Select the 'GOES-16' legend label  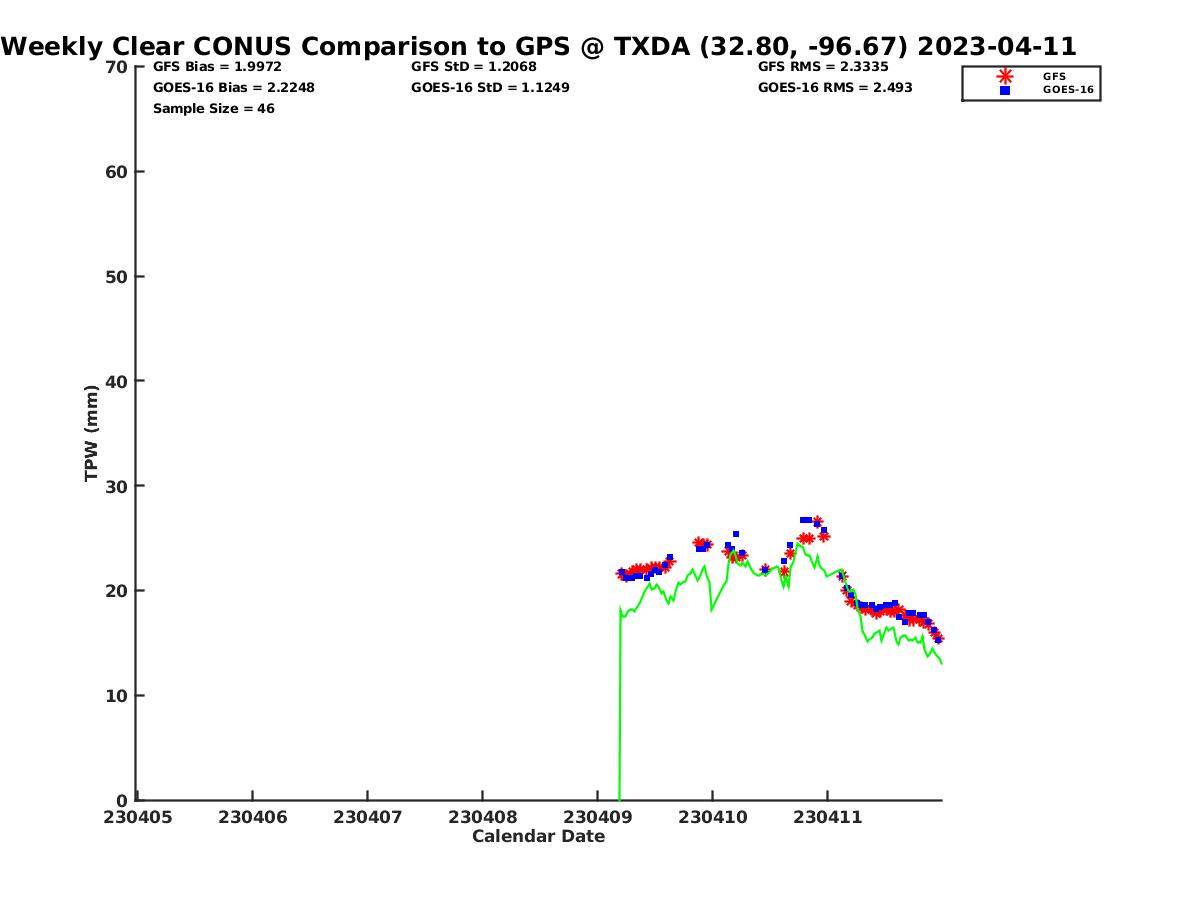[x=1068, y=90]
